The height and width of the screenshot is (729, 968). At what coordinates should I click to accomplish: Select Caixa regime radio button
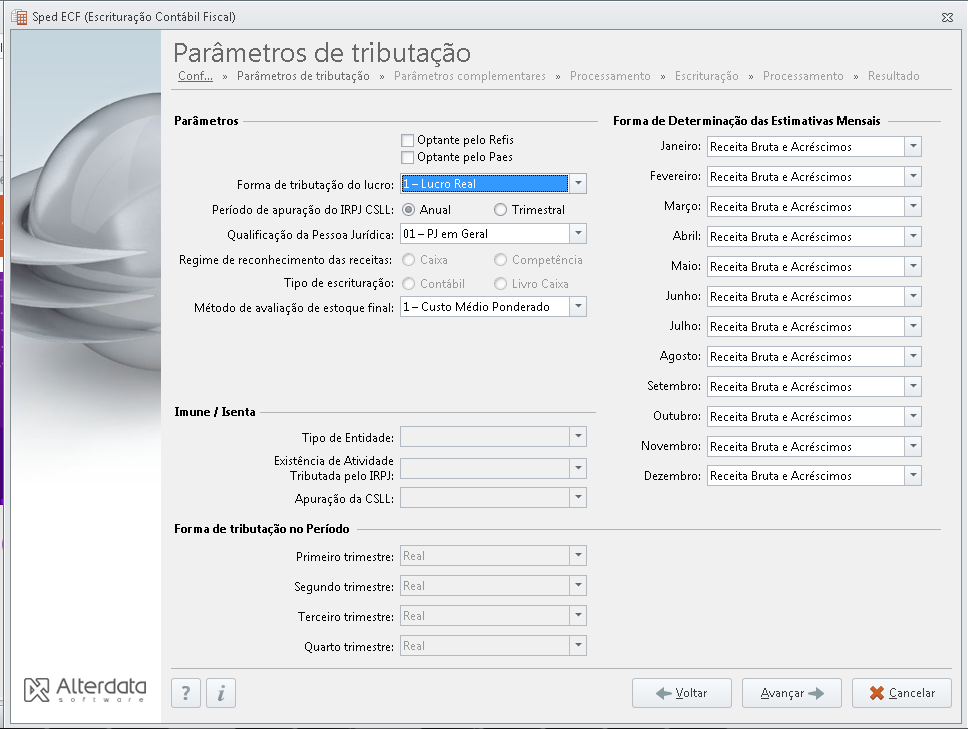tap(409, 260)
